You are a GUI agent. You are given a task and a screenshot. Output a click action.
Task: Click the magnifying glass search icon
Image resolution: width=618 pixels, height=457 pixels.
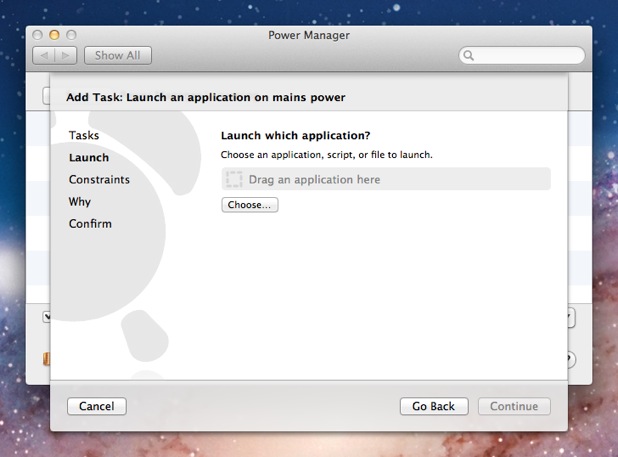tap(469, 56)
